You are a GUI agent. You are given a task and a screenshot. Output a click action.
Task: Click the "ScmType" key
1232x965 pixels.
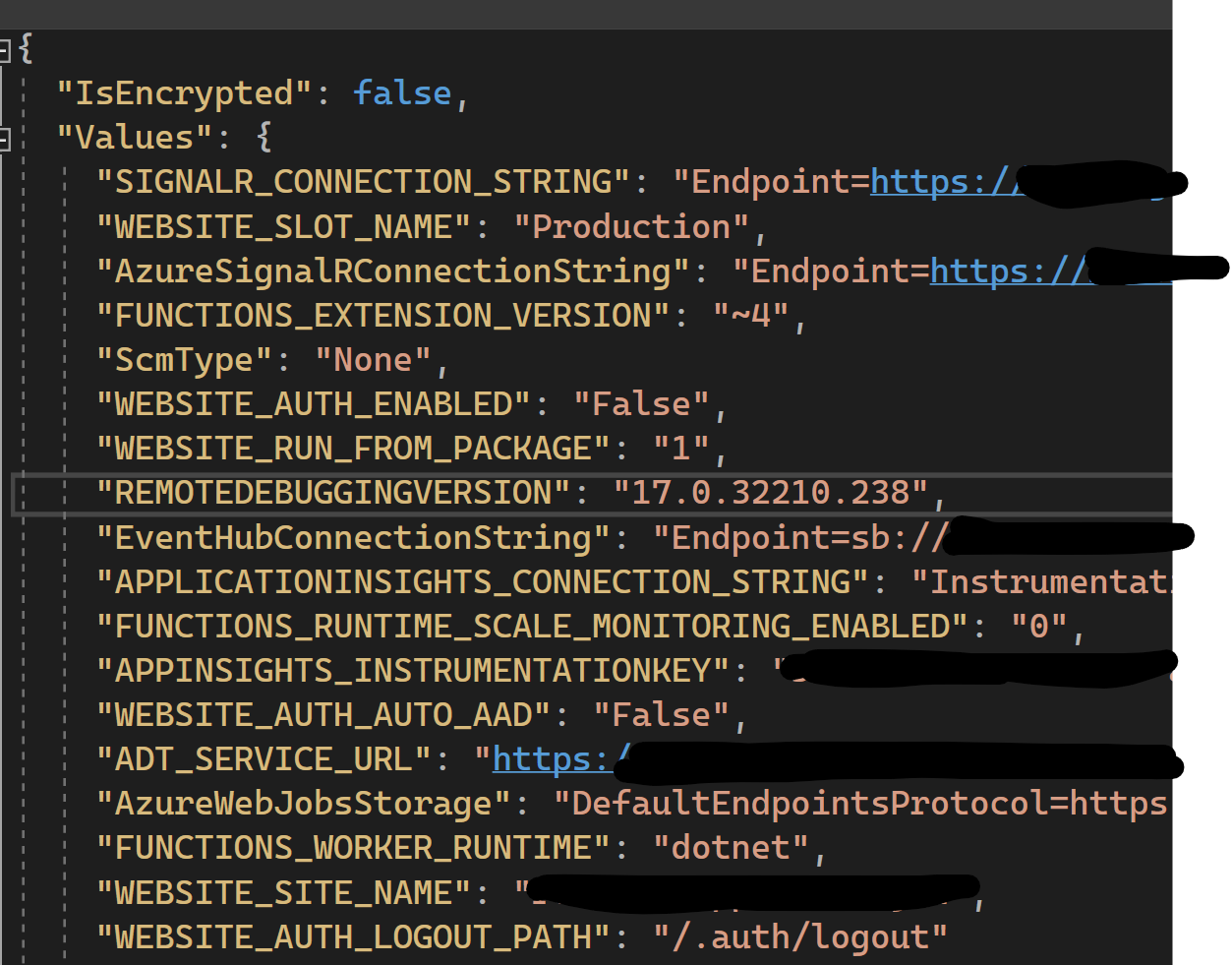pyautogui.click(x=184, y=360)
